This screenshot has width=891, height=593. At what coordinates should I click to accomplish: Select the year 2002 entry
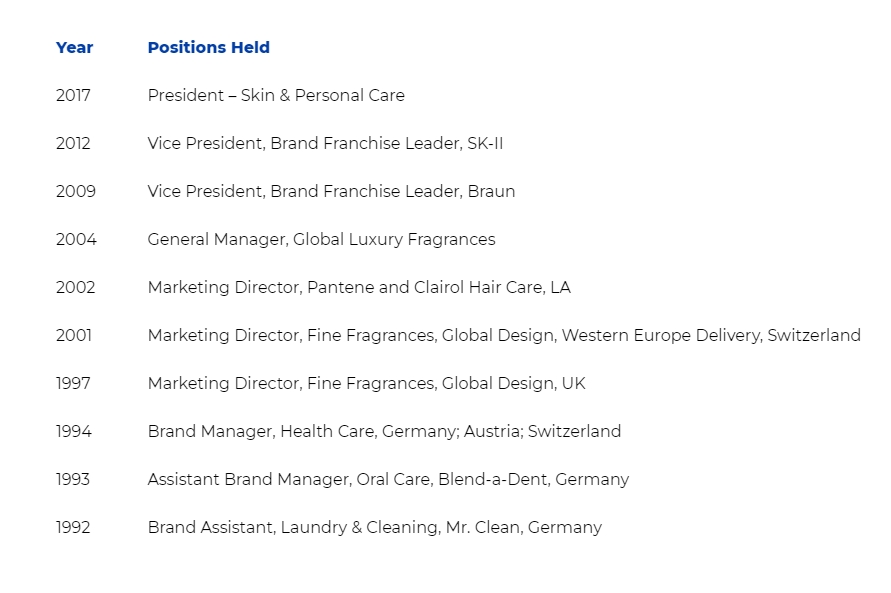(x=76, y=287)
